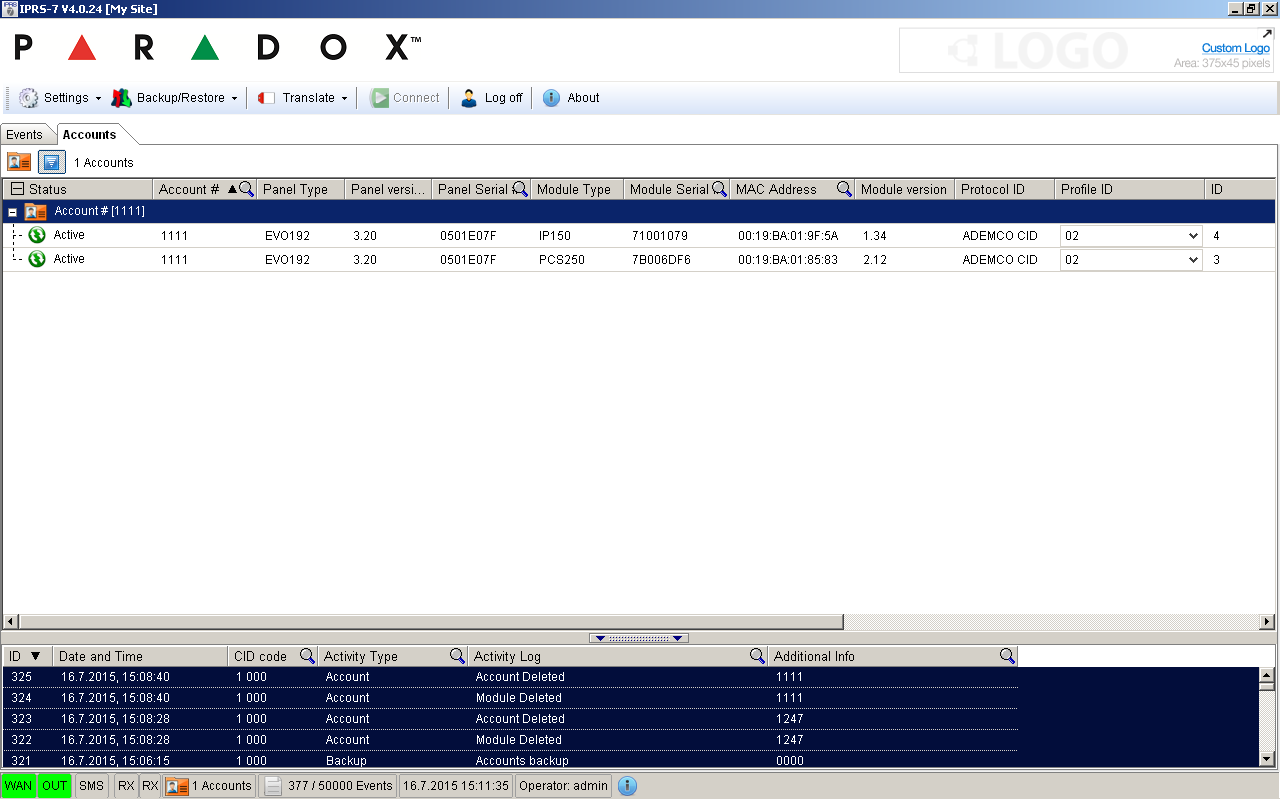
Task: Click the Panel Serial column search magnifier
Action: tap(520, 189)
